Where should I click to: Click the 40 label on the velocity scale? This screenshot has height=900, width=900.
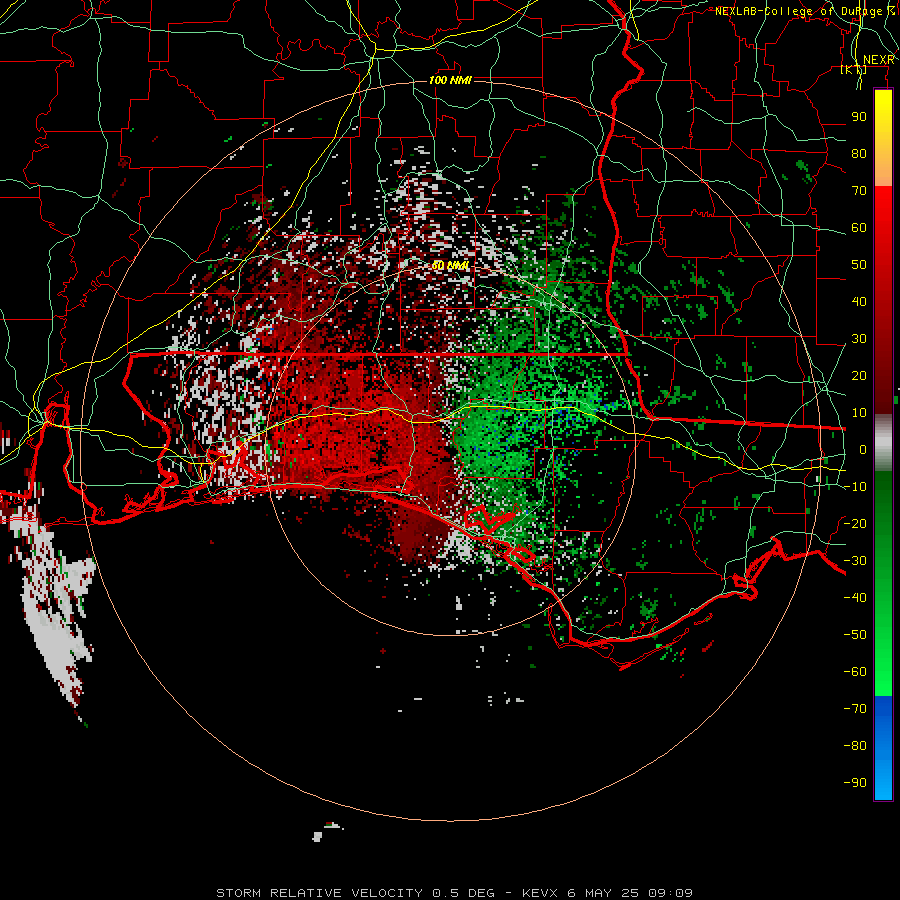pyautogui.click(x=859, y=302)
